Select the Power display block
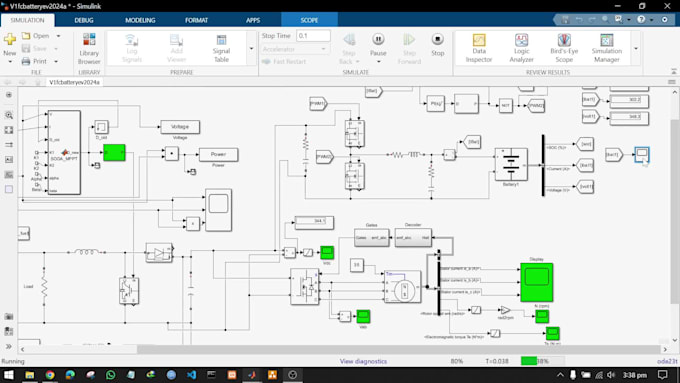Viewport: 680px width, 383px height. [x=218, y=154]
